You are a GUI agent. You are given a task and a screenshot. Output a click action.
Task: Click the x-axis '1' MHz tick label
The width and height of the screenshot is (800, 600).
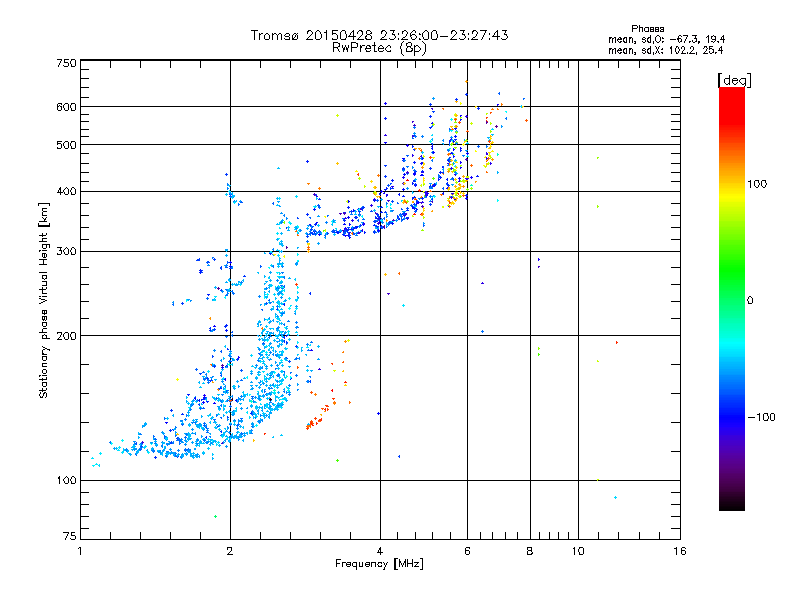pos(80,551)
